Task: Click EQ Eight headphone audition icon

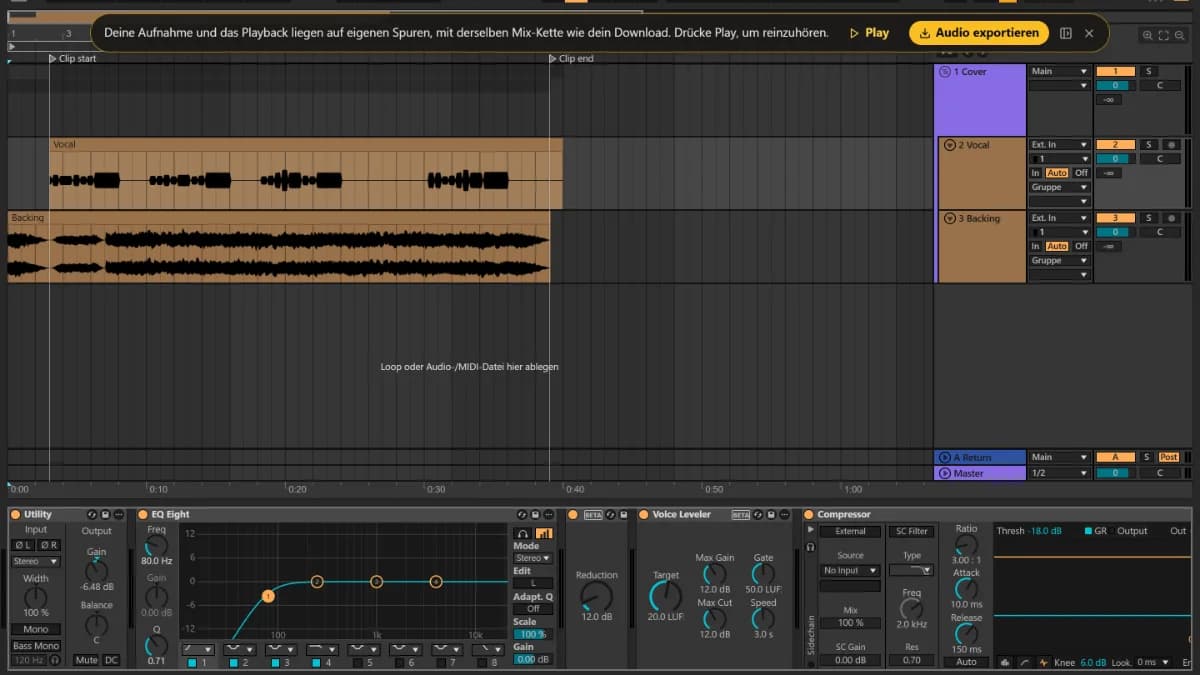Action: (523, 533)
